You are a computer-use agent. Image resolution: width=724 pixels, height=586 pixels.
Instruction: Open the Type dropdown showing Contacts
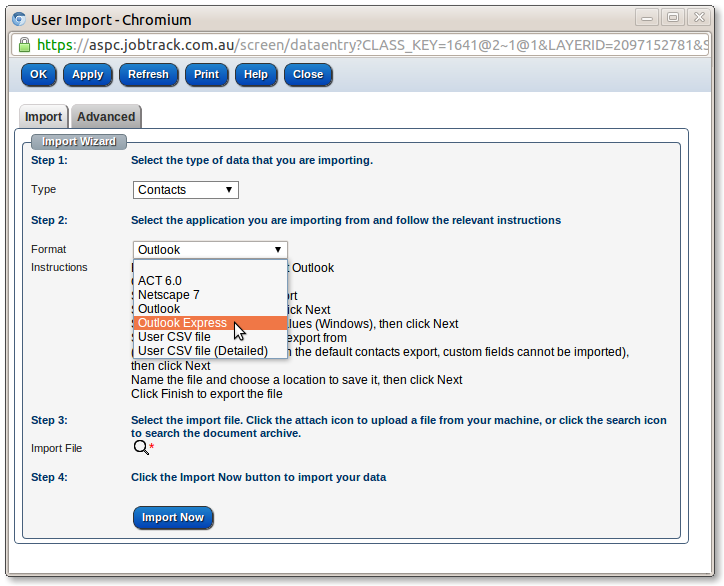tap(186, 189)
